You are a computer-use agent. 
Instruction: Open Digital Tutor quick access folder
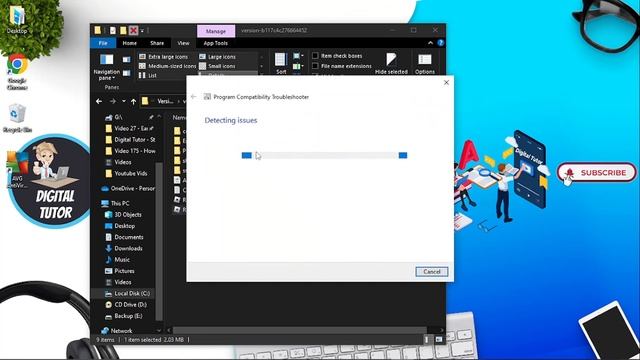click(130, 140)
